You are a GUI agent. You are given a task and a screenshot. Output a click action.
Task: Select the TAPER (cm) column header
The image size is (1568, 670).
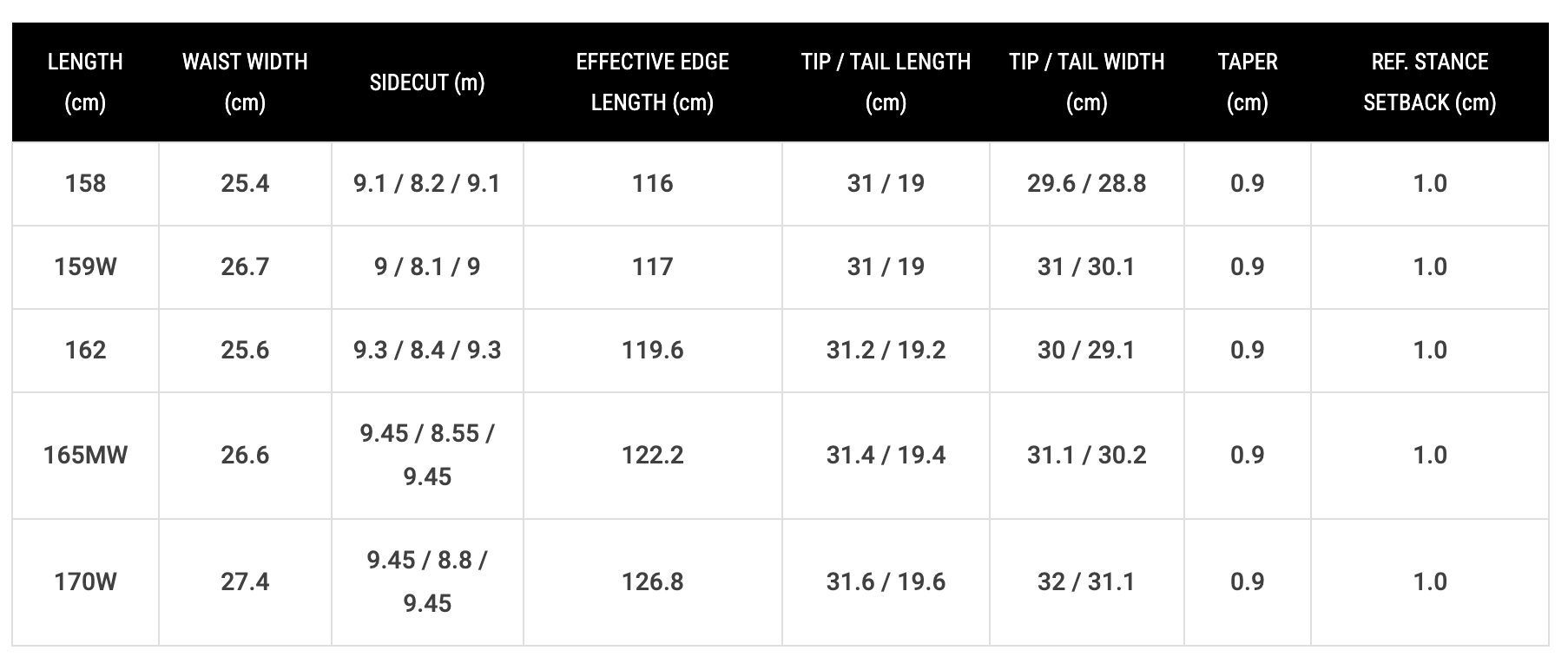tap(1248, 82)
